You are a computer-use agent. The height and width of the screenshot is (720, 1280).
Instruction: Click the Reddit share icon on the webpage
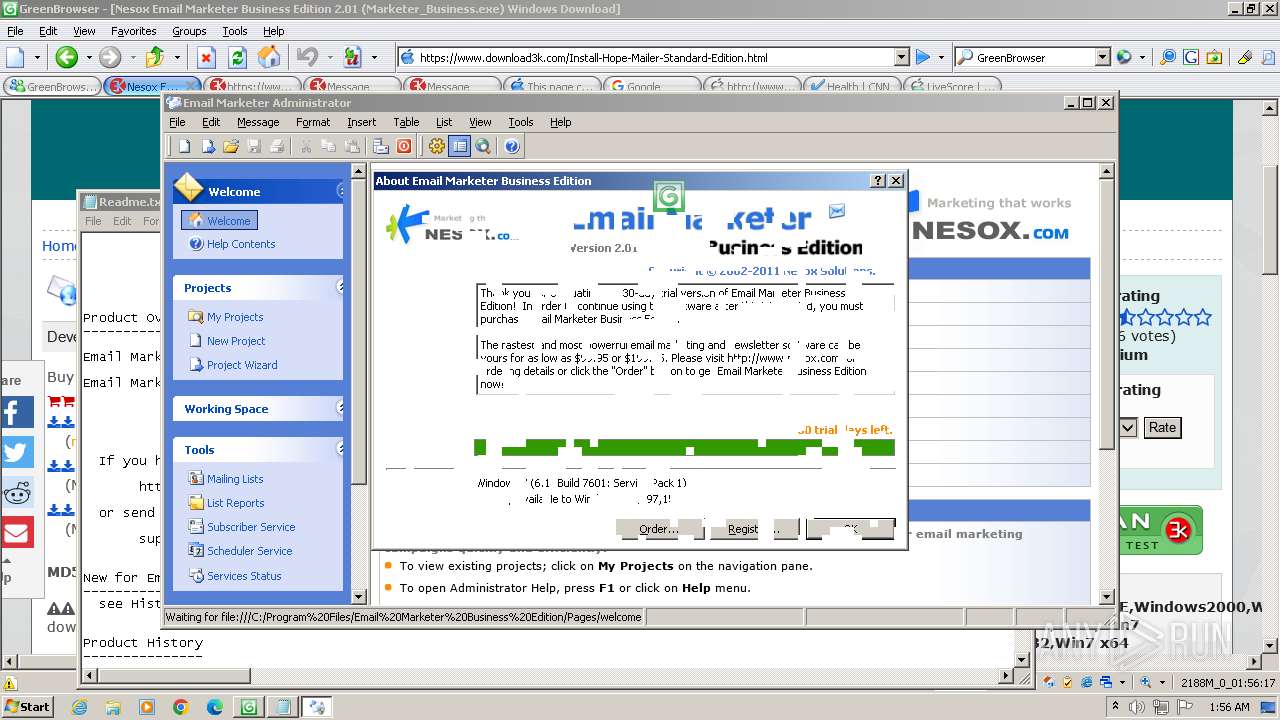[x=17, y=492]
